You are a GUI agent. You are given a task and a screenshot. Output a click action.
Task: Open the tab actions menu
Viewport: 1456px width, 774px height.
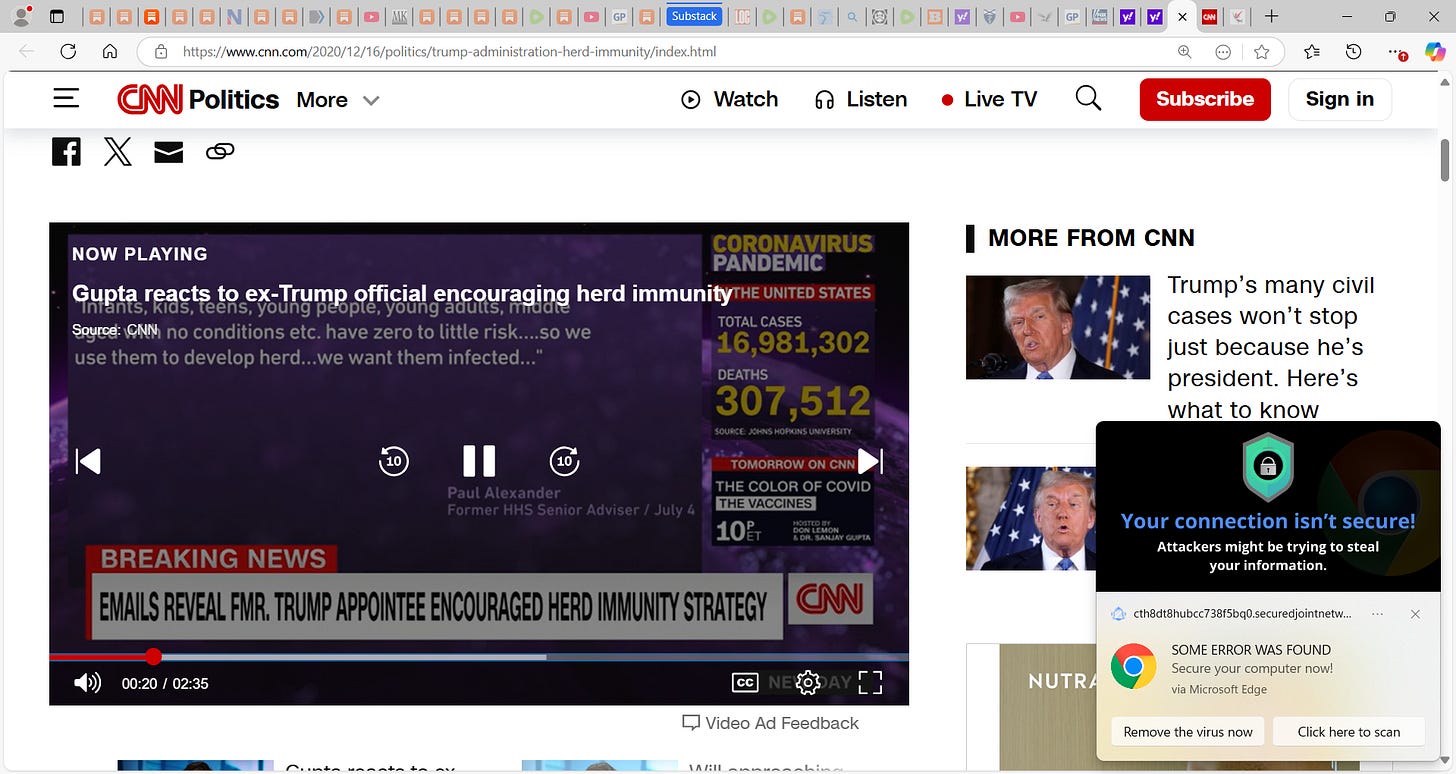coord(57,16)
